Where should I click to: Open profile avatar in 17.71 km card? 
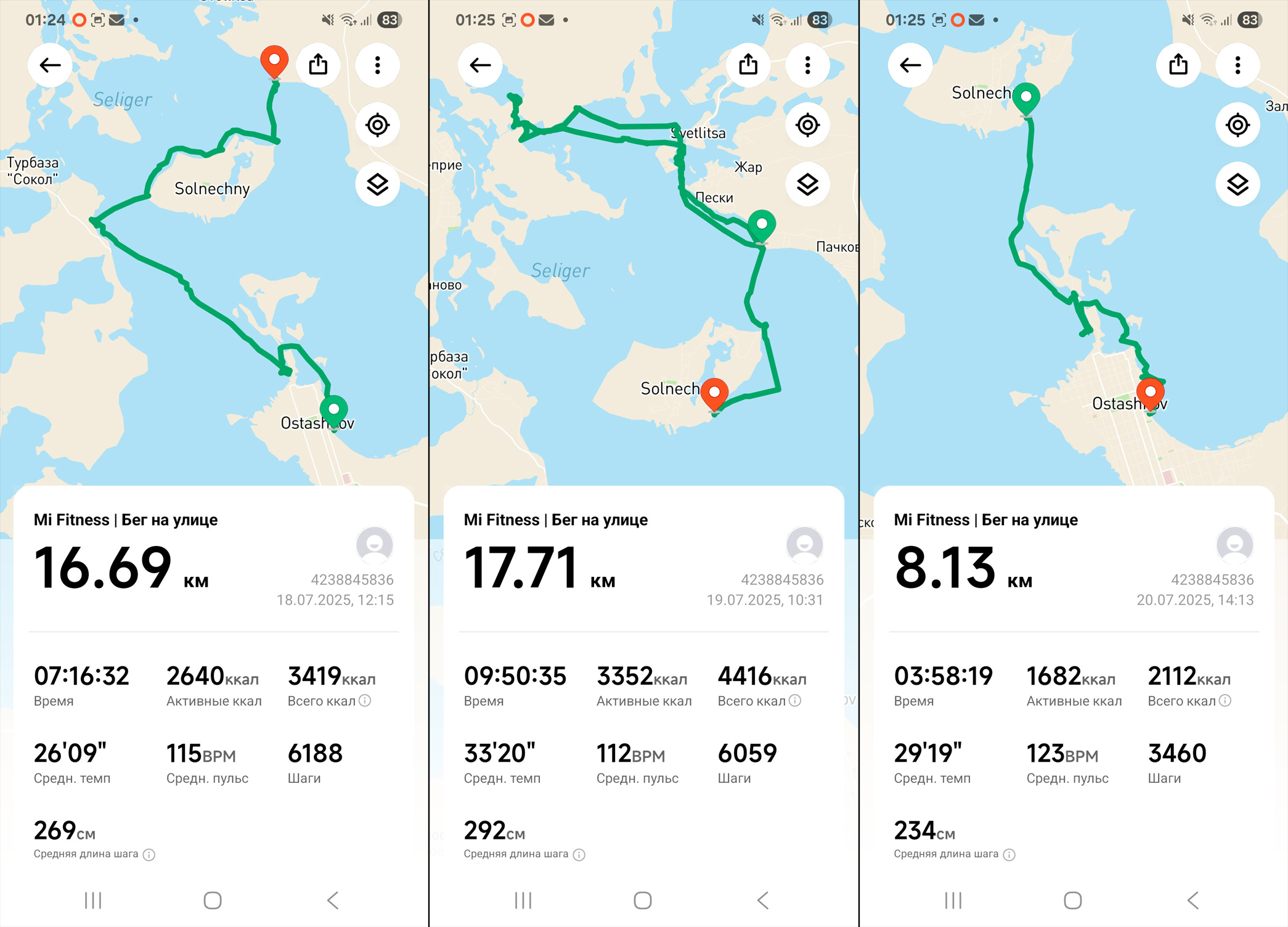coord(805,545)
